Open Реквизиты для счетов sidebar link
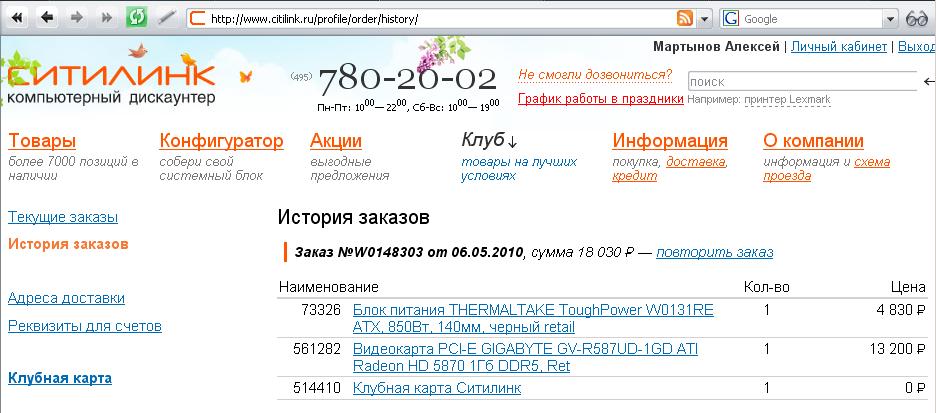The image size is (936, 413). 85,326
